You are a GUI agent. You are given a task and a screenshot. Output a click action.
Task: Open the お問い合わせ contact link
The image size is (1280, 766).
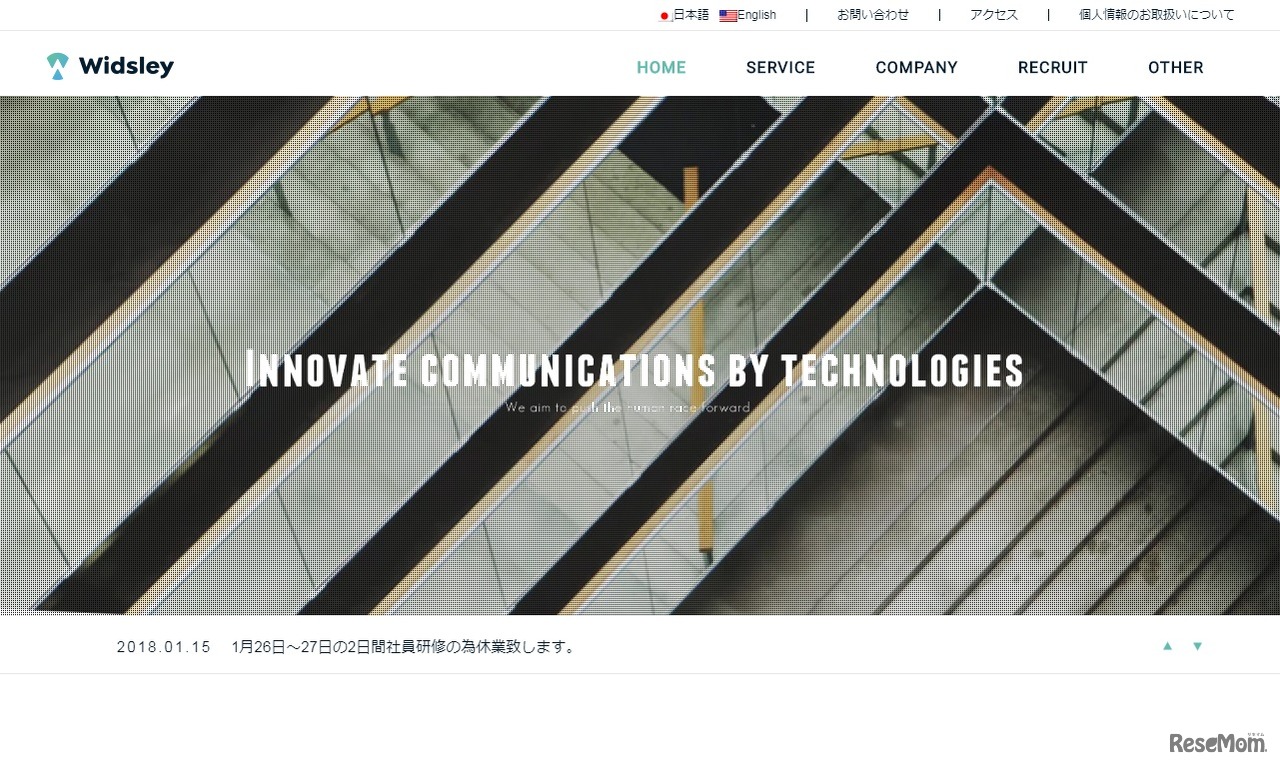[x=873, y=15]
